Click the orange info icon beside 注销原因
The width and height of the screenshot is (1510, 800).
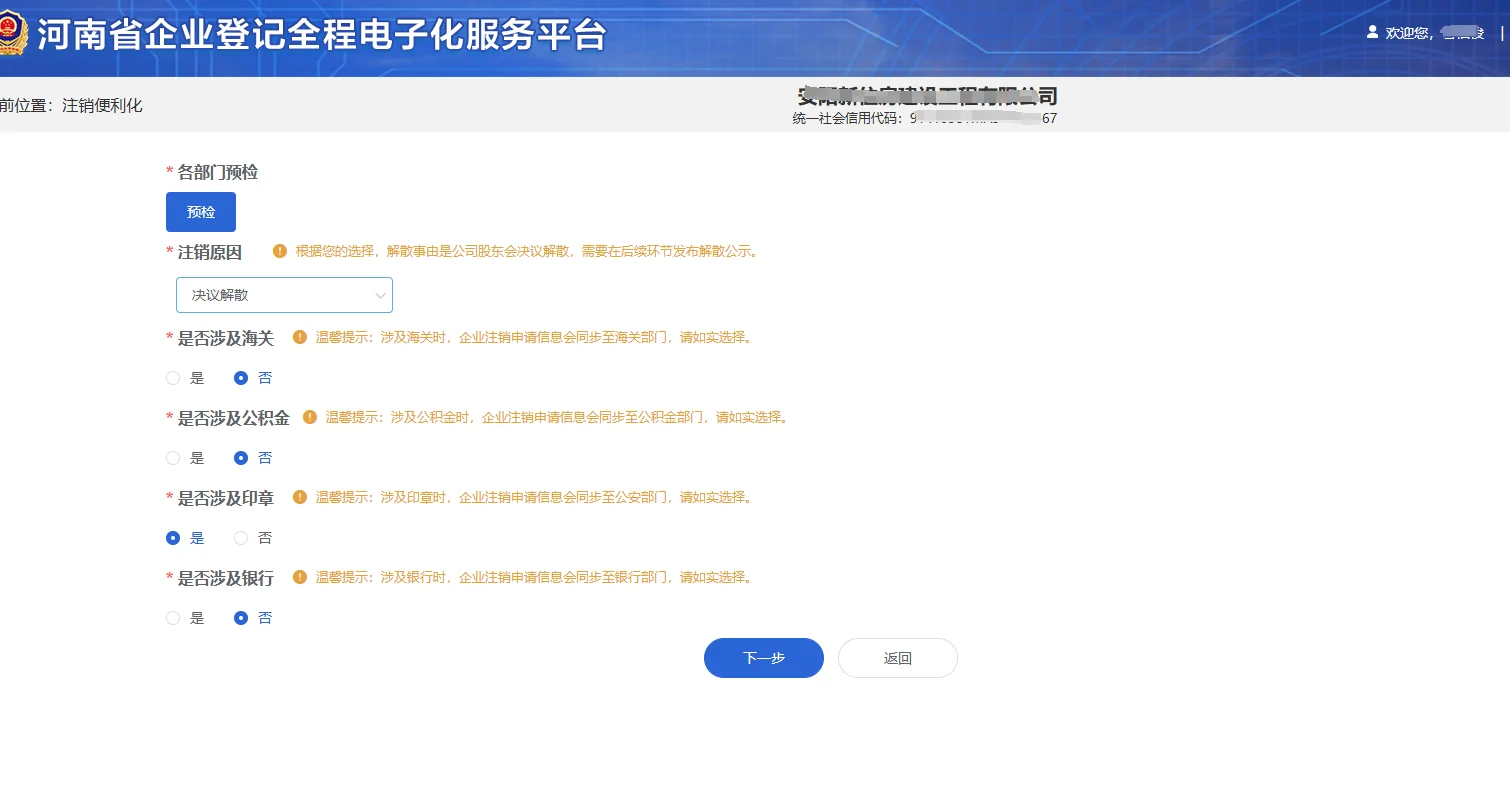pyautogui.click(x=278, y=252)
